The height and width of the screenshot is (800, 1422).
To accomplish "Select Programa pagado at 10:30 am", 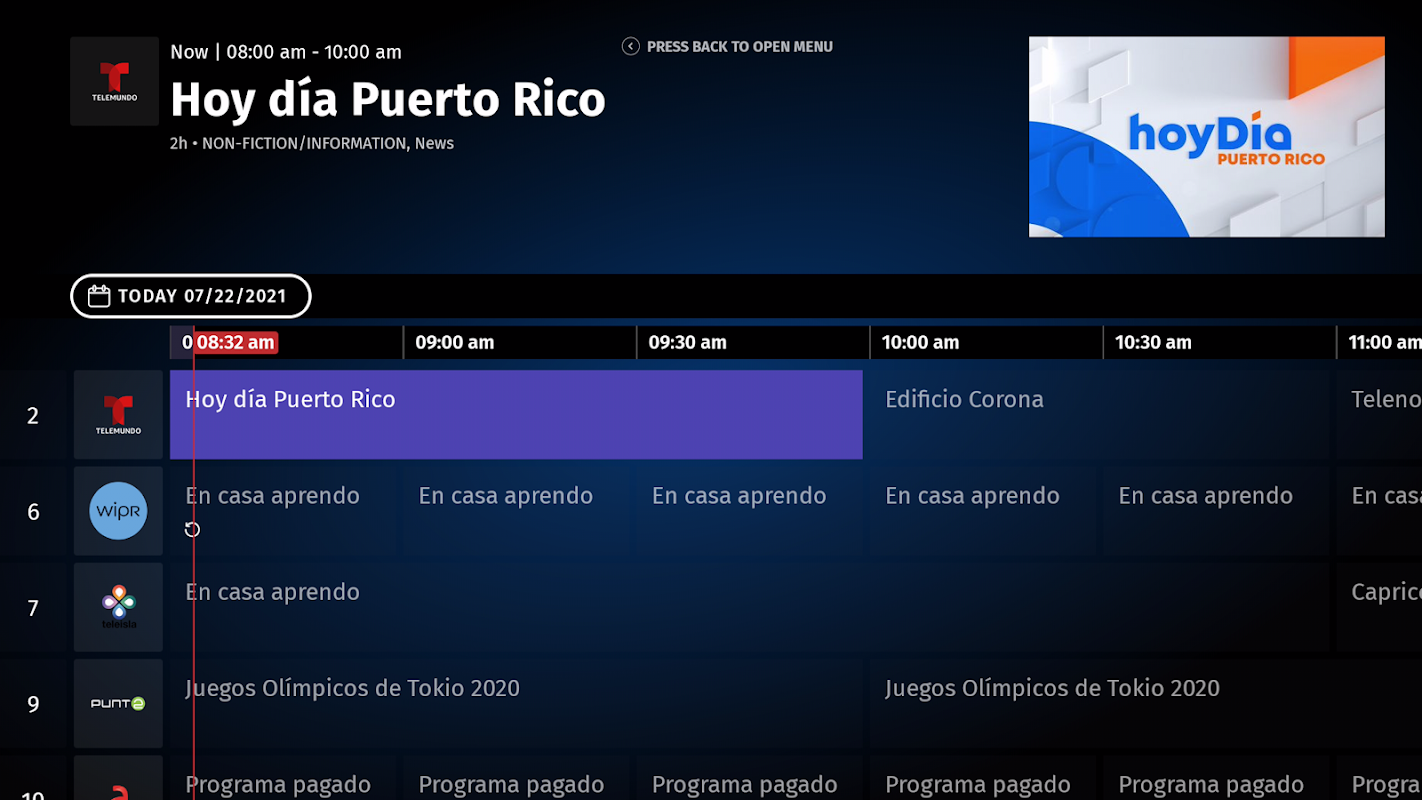I will click(x=1216, y=778).
